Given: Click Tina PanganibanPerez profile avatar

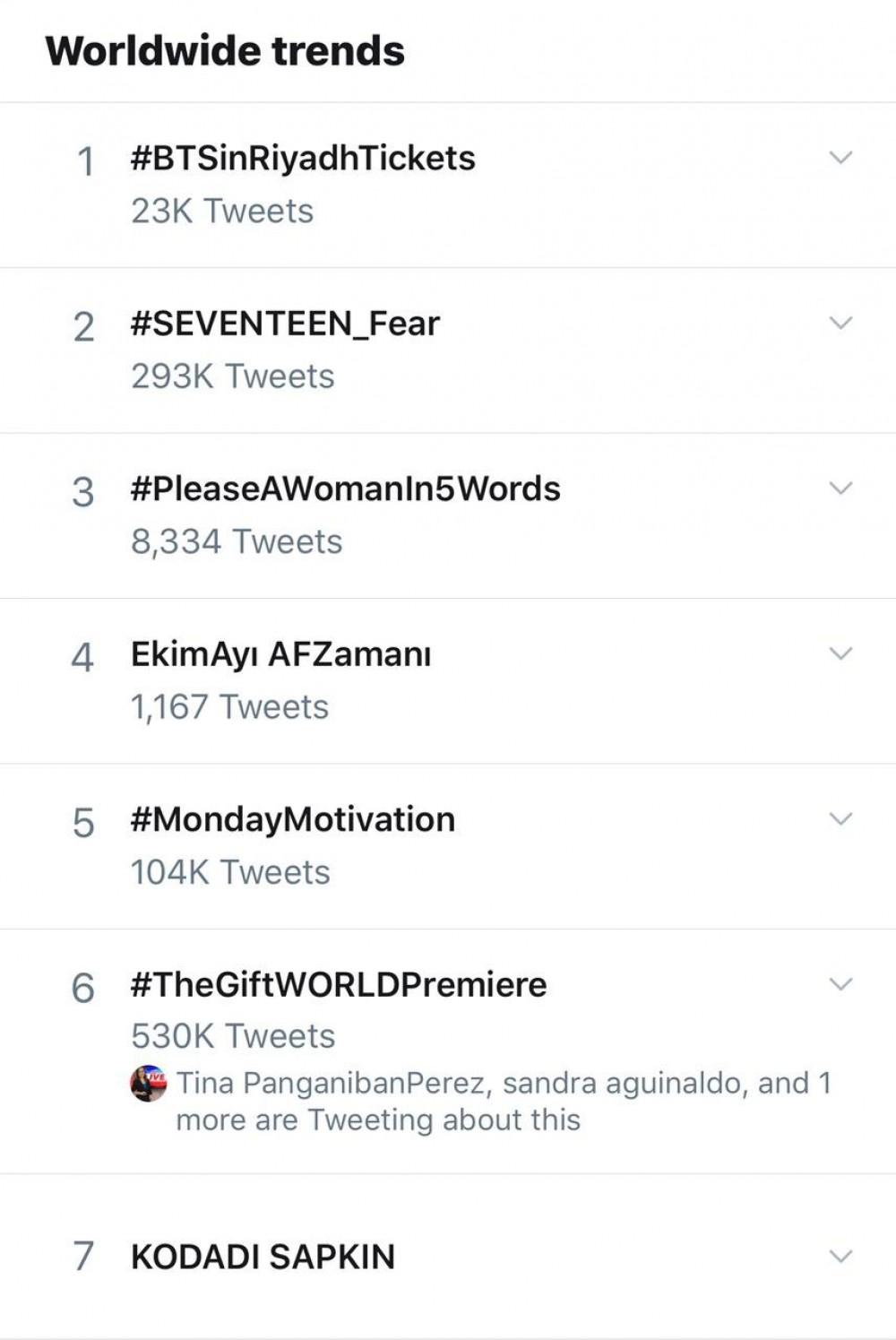Looking at the screenshot, I should (x=149, y=1084).
